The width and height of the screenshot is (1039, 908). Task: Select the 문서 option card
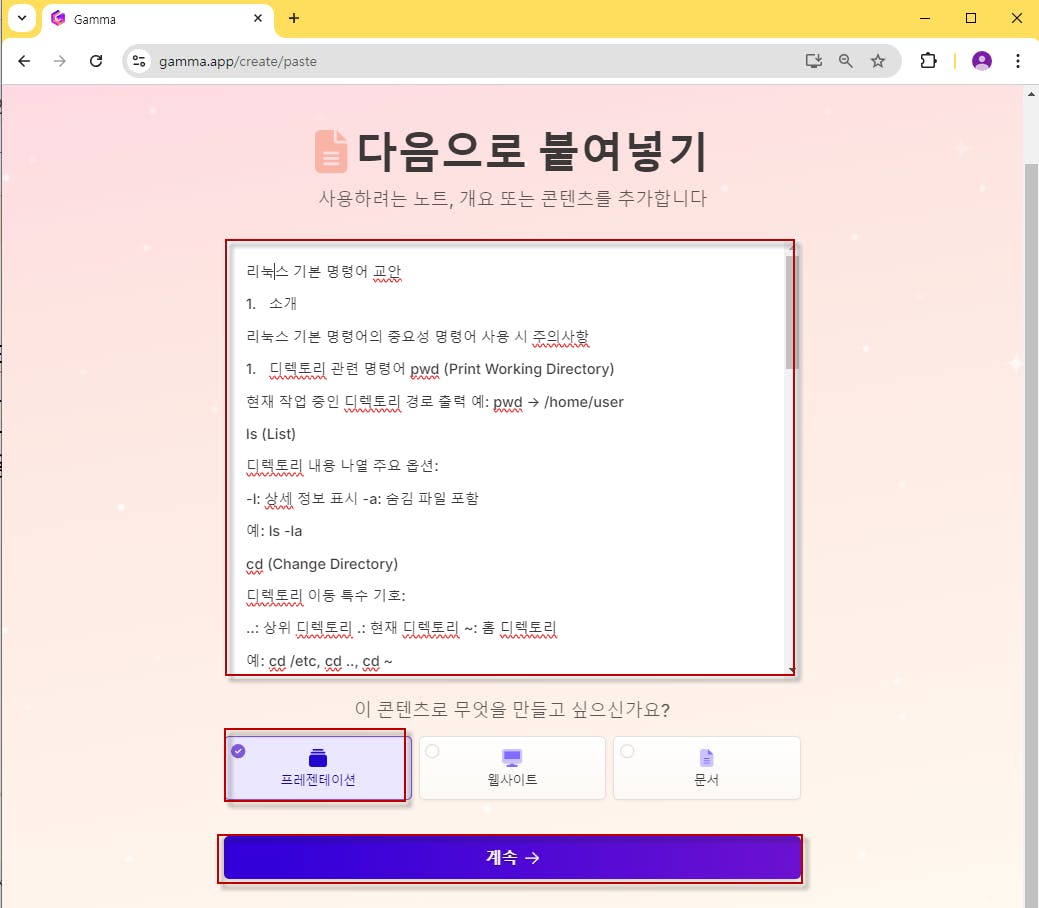[706, 767]
